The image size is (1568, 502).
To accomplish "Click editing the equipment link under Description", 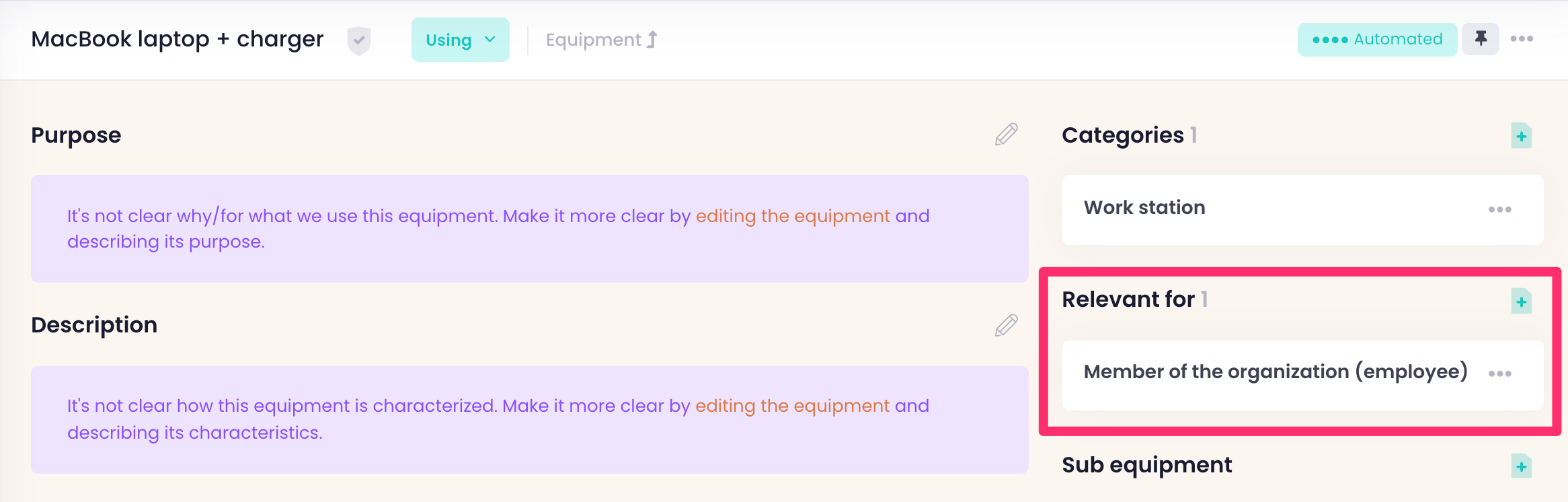I will tap(792, 406).
